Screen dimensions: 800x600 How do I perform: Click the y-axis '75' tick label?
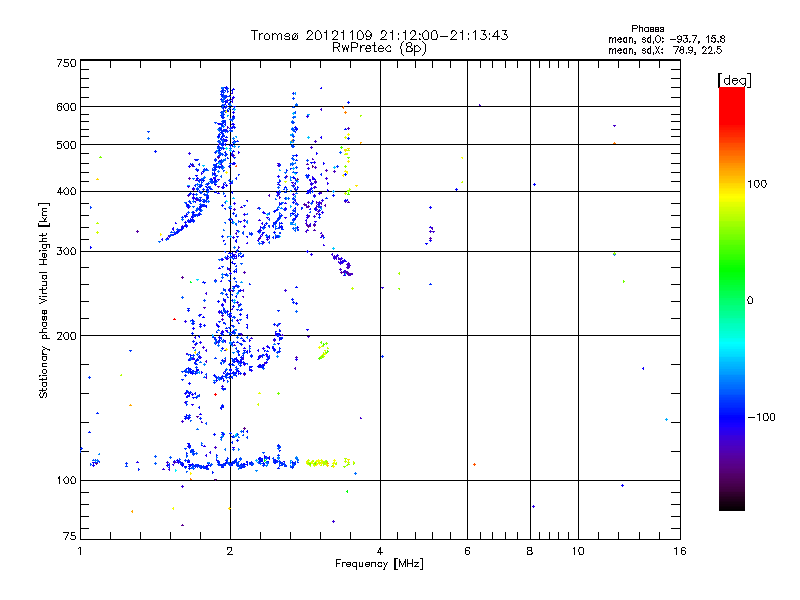(70, 536)
